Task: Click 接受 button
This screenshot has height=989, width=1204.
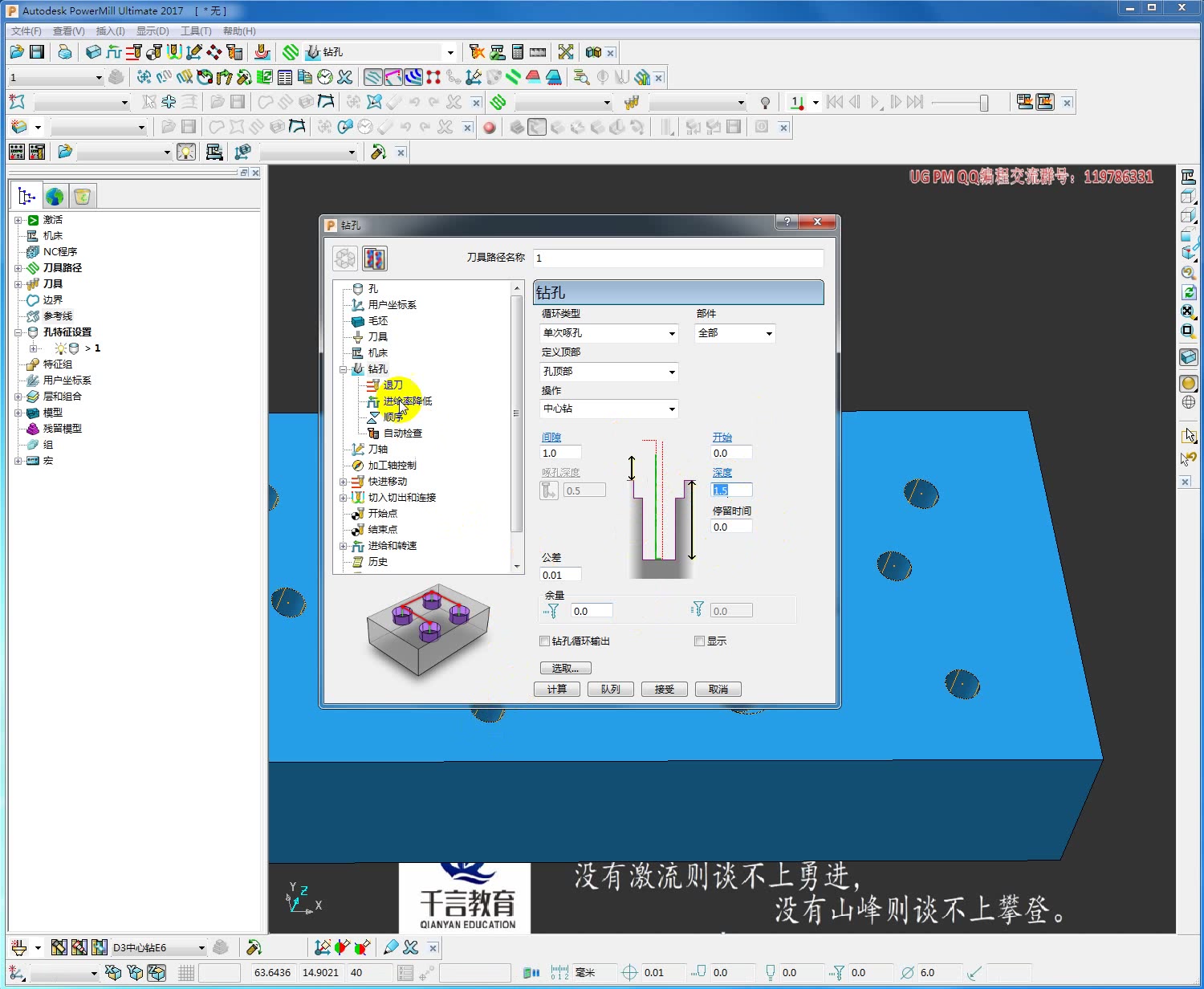Action: (665, 690)
